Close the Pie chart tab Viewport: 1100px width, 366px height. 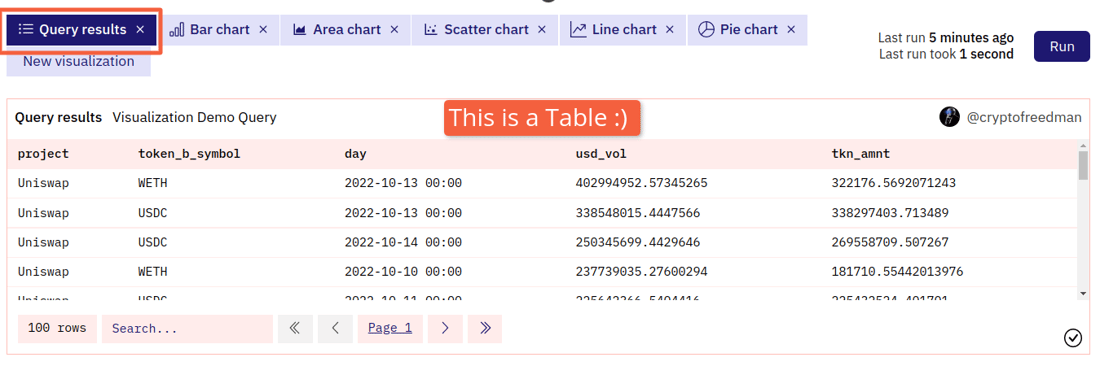[x=791, y=29]
